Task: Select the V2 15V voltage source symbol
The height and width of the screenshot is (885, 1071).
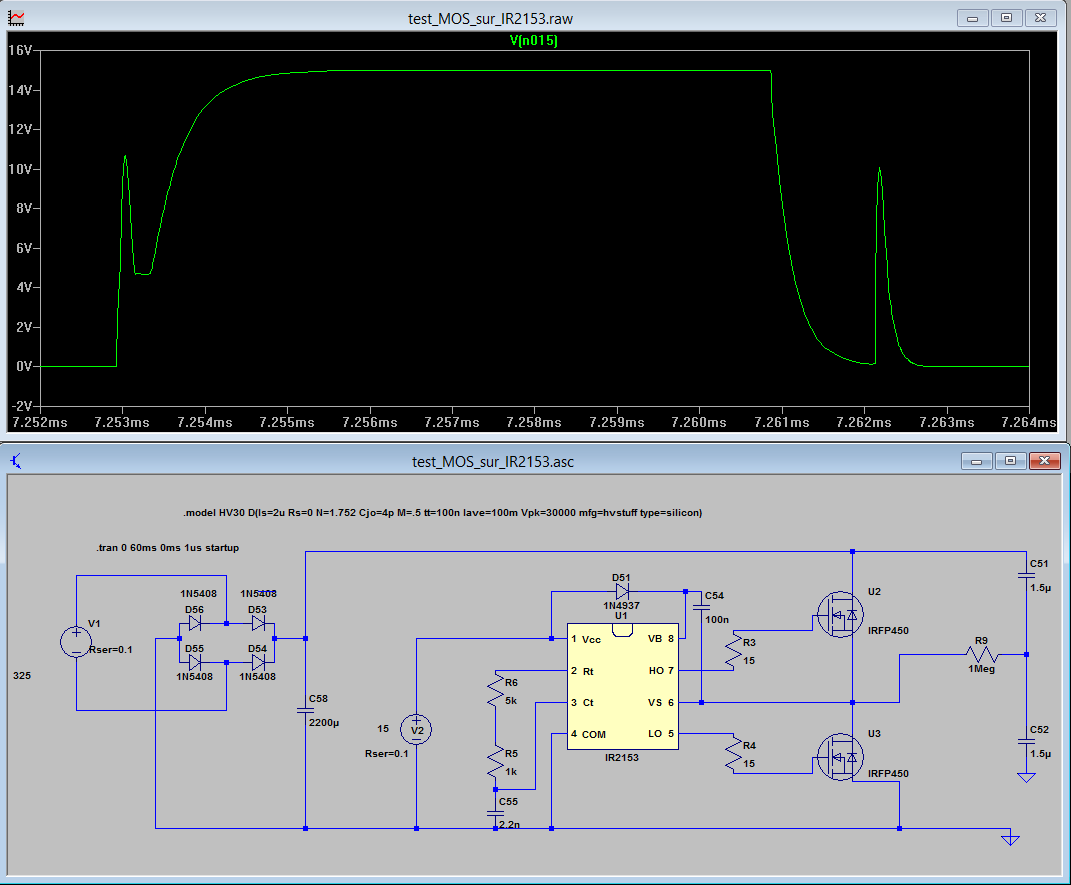Action: pyautogui.click(x=415, y=731)
